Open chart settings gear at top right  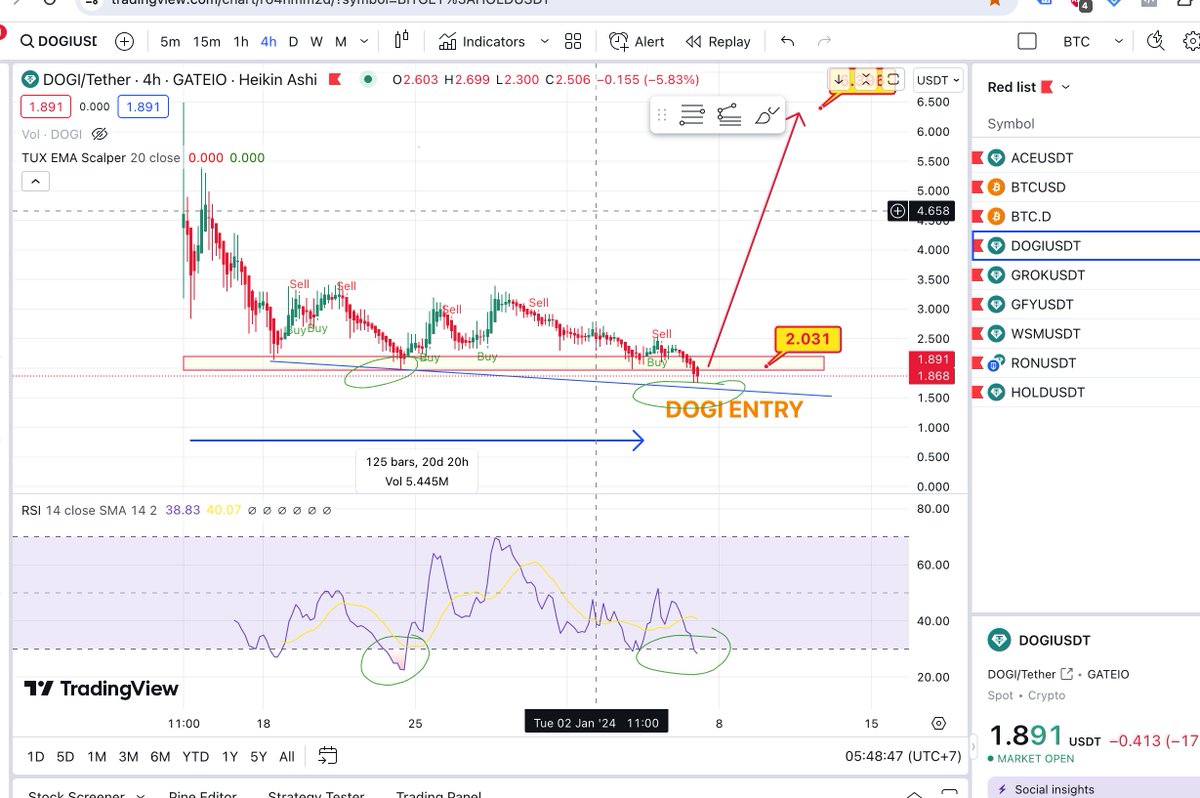pyautogui.click(x=1190, y=41)
